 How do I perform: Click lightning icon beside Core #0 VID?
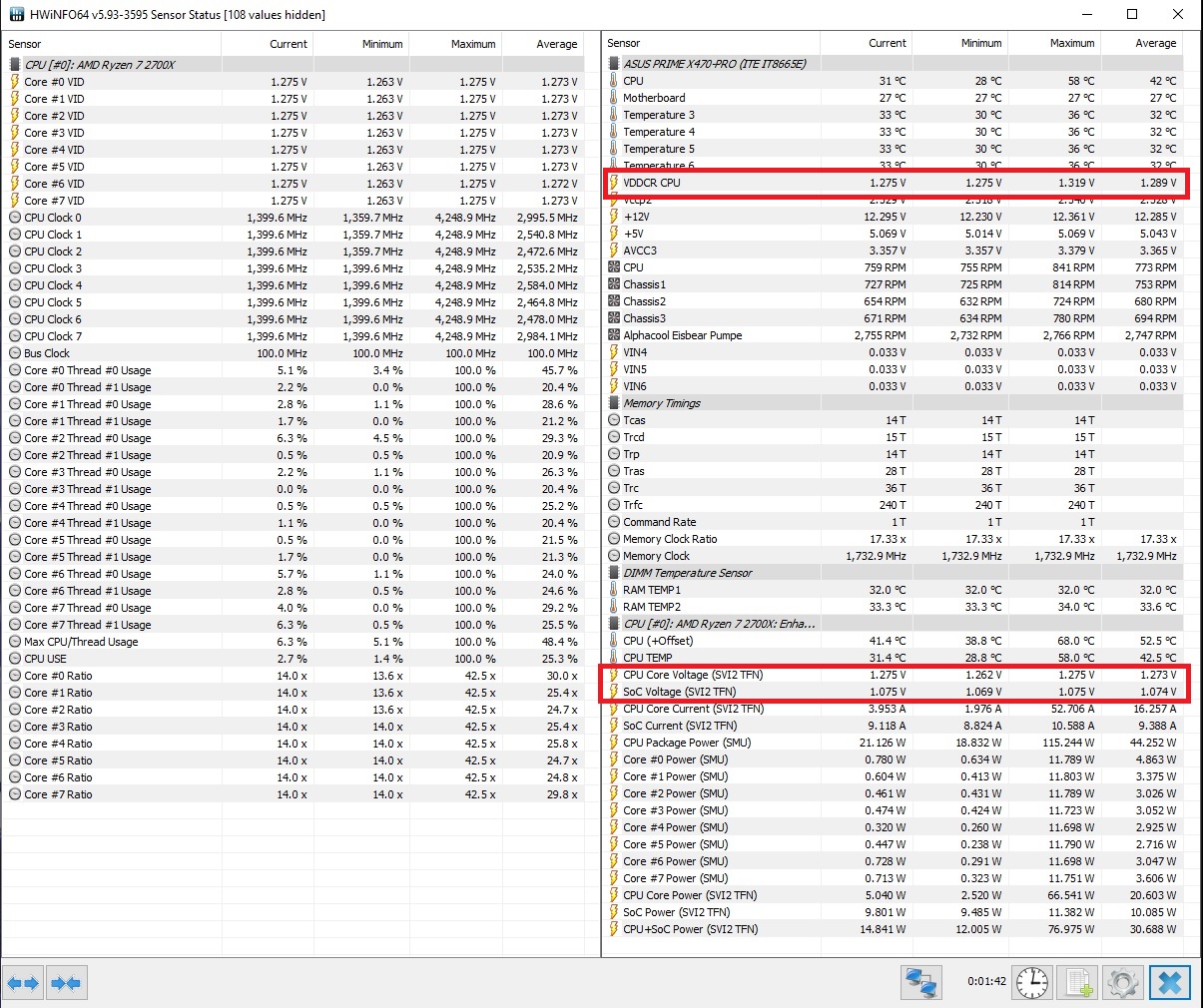tap(15, 82)
